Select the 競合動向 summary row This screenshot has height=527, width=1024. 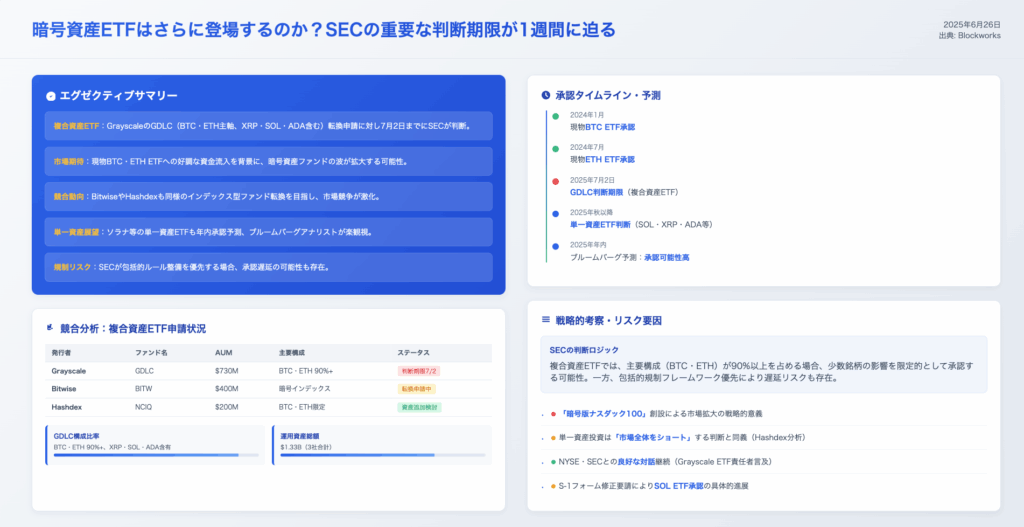pyautogui.click(x=268, y=197)
